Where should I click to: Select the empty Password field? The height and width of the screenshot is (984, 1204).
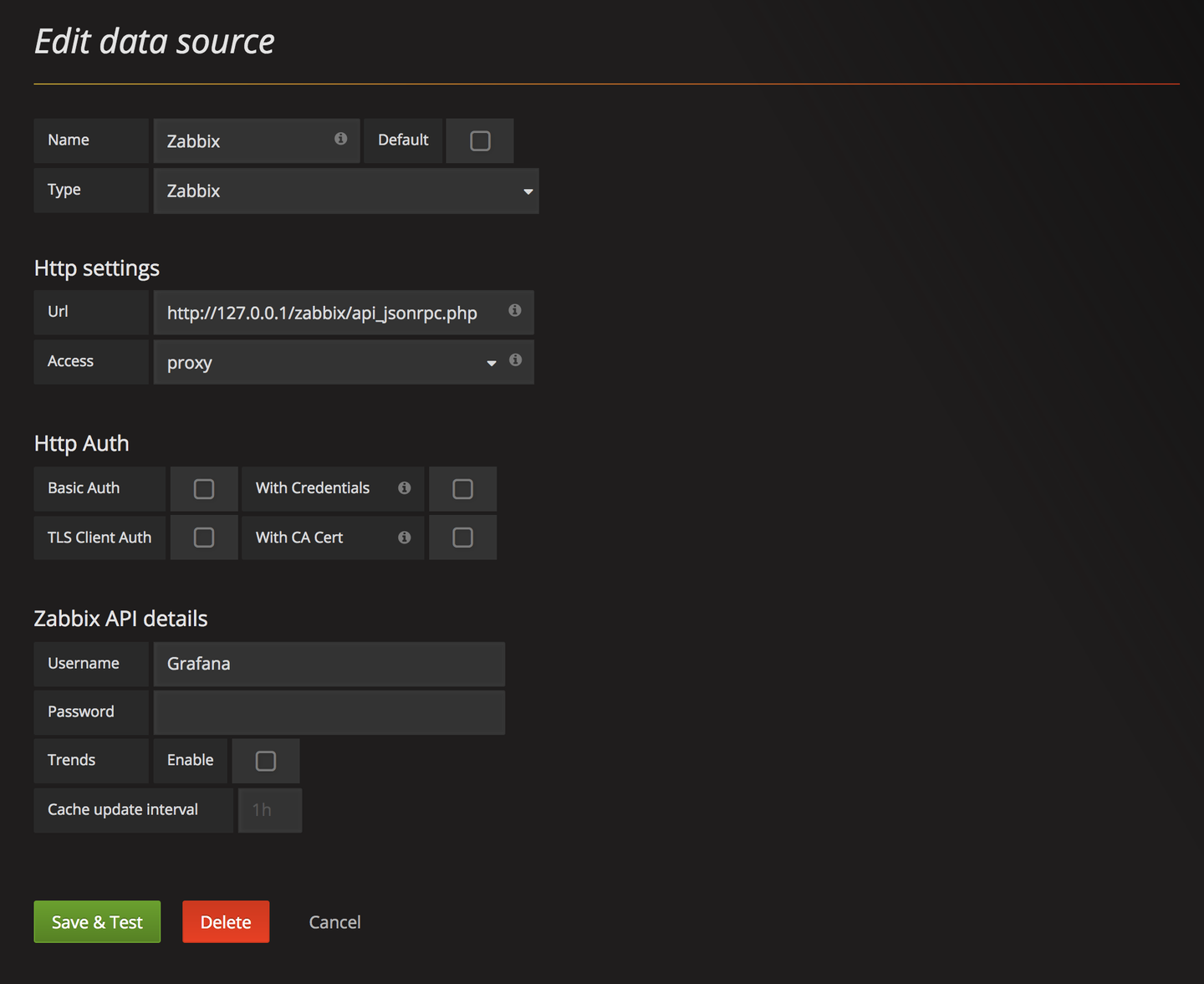point(329,712)
